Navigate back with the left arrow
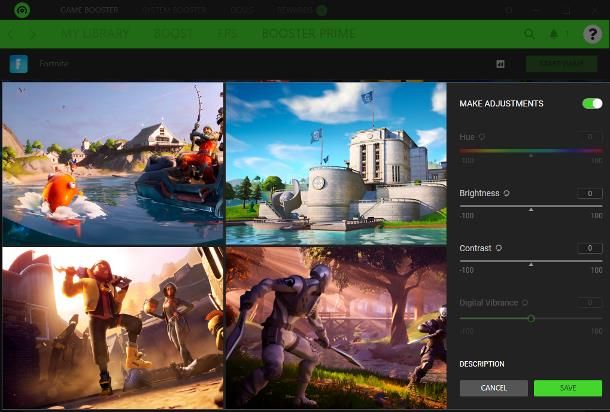 pyautogui.click(x=11, y=34)
